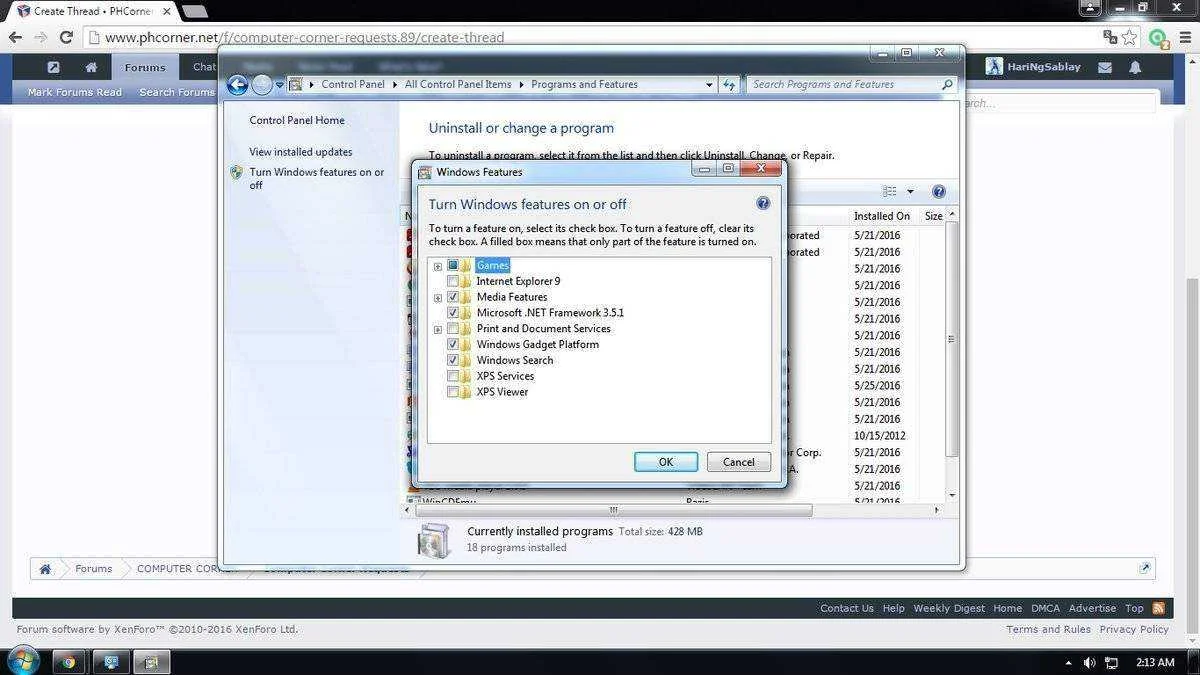Open the forum alerts bell icon
1200x675 pixels.
pyautogui.click(x=1135, y=67)
